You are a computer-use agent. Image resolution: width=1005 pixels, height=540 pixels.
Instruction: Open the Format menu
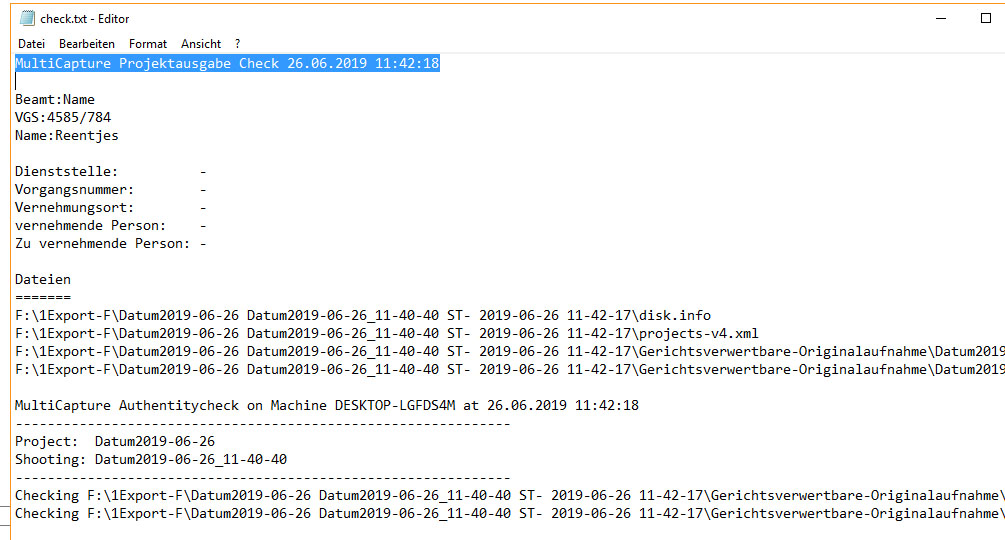coord(147,44)
